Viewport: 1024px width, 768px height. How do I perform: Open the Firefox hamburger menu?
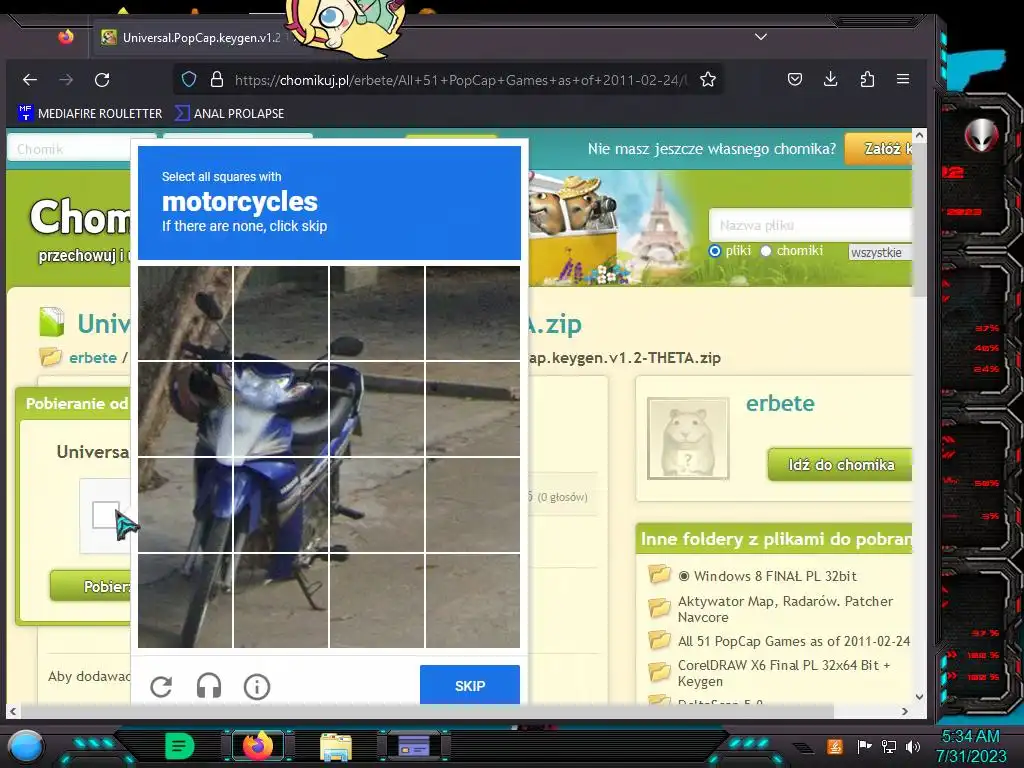coord(903,79)
